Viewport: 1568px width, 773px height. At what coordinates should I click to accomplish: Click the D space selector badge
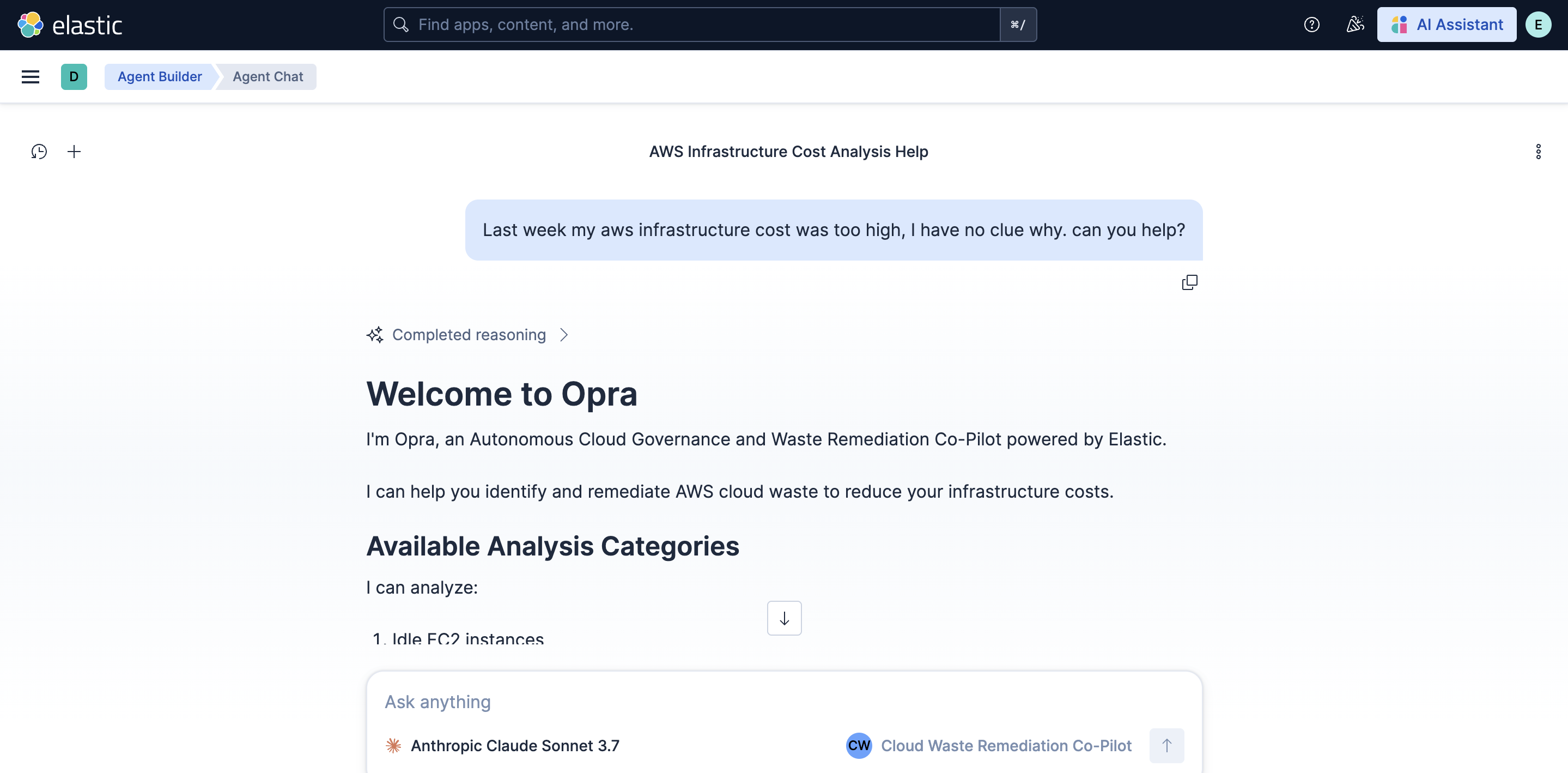[x=74, y=77]
